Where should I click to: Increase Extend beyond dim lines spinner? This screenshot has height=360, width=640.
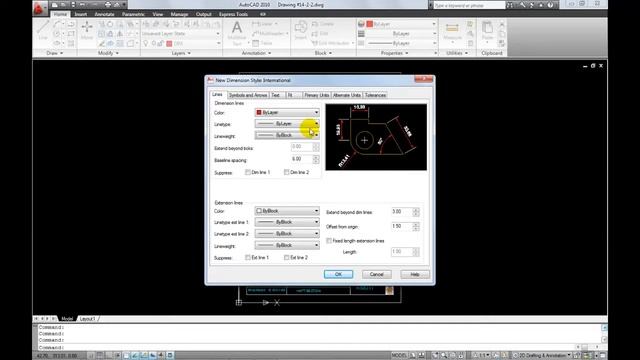coord(416,210)
